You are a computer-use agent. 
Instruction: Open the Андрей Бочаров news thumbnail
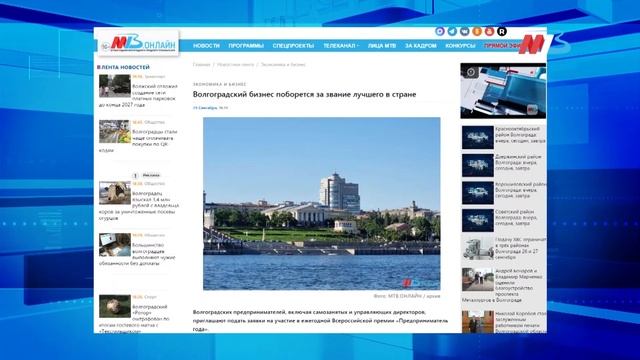(478, 279)
